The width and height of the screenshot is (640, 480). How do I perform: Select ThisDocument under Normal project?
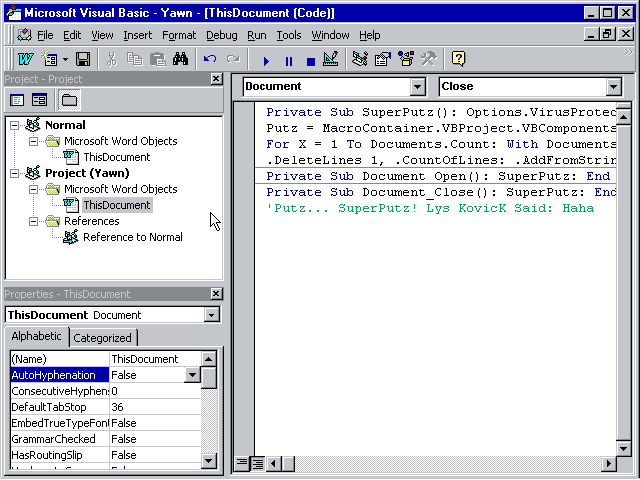click(117, 157)
